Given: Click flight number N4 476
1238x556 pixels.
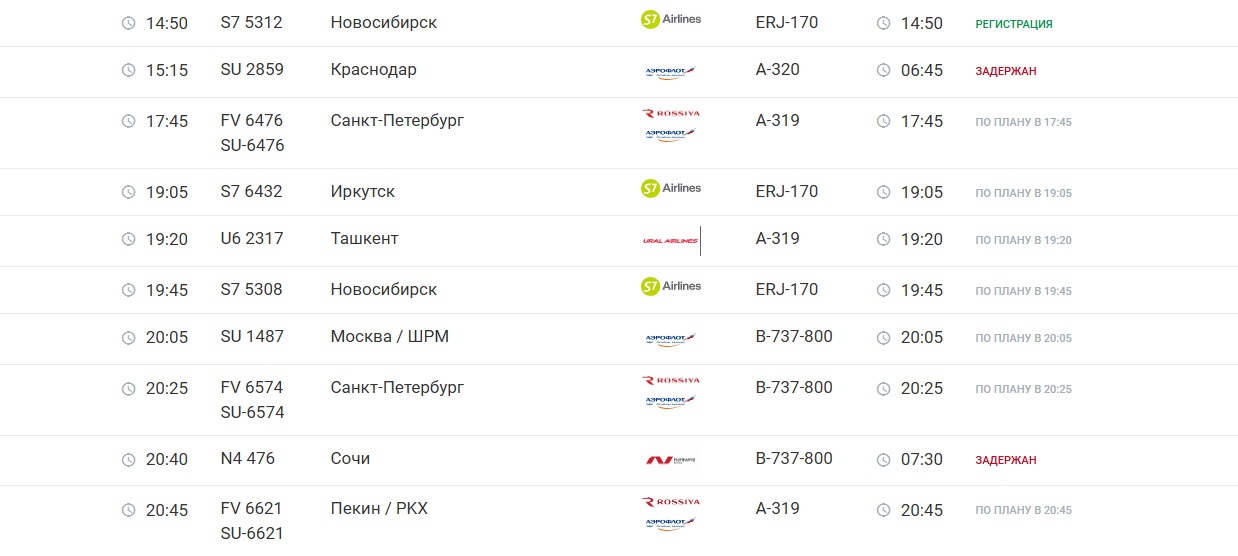Looking at the screenshot, I should 247,459.
